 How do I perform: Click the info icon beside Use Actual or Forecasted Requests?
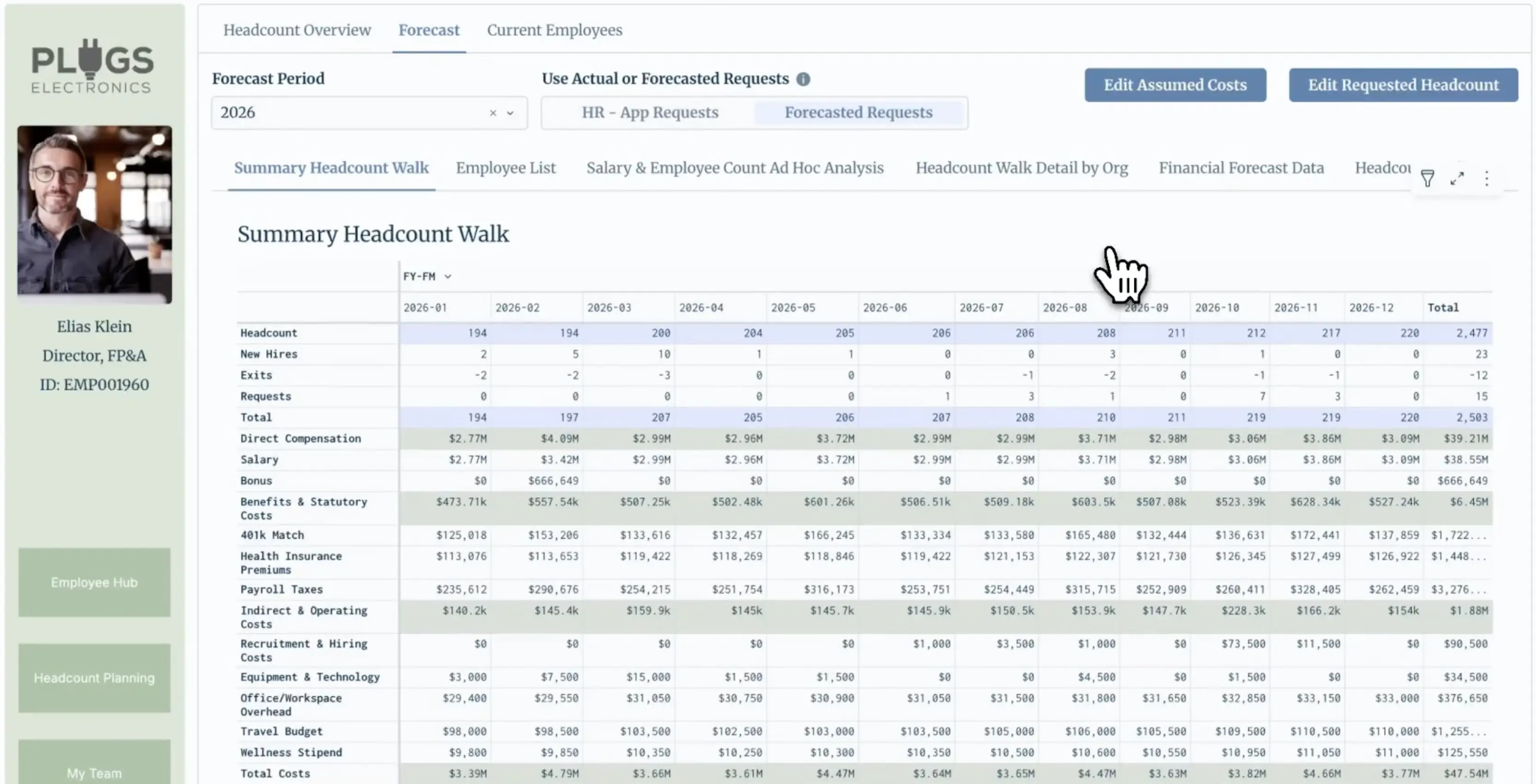tap(804, 79)
